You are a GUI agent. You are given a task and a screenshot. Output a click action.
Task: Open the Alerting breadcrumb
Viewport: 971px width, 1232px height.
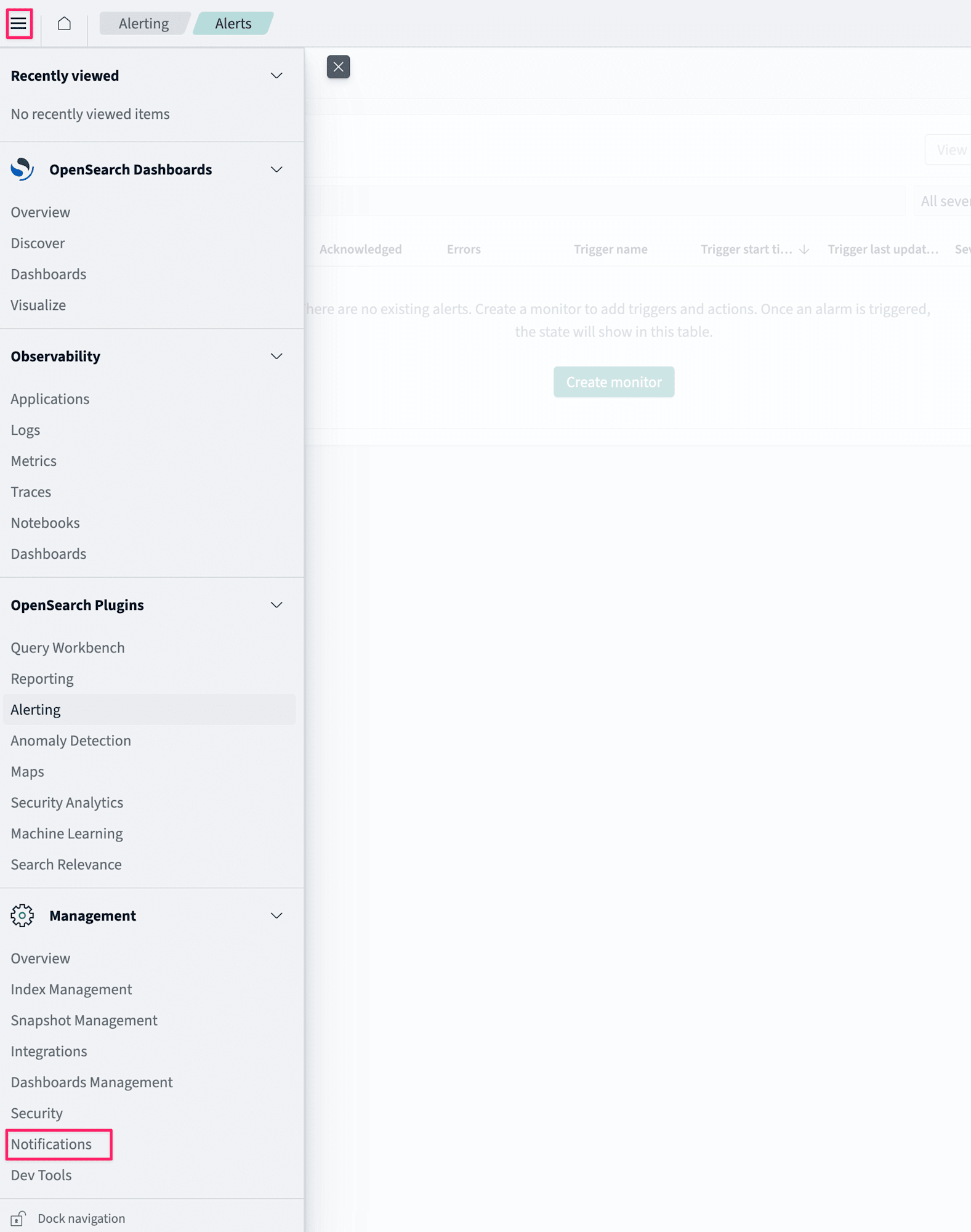click(143, 23)
